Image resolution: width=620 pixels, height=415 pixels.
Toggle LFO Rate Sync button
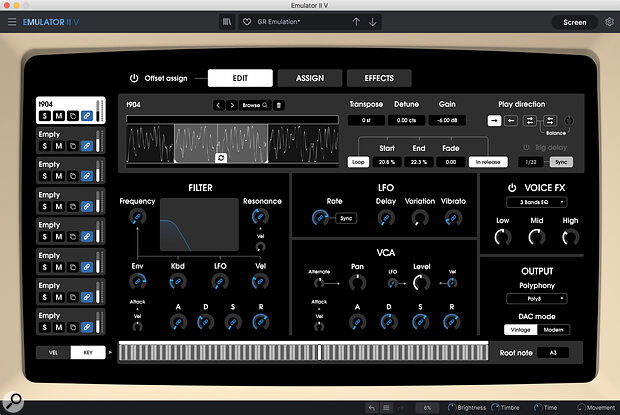[x=346, y=218]
